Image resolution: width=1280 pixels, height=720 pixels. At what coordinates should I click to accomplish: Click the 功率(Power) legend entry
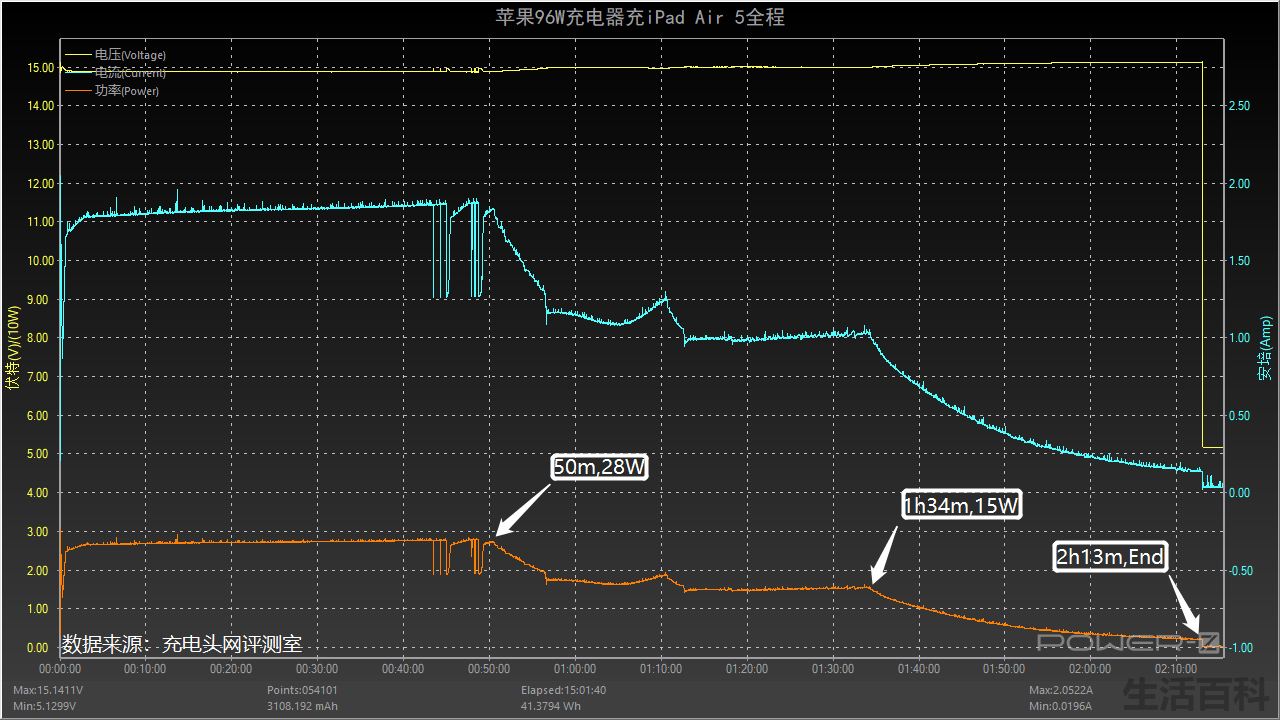coord(111,91)
